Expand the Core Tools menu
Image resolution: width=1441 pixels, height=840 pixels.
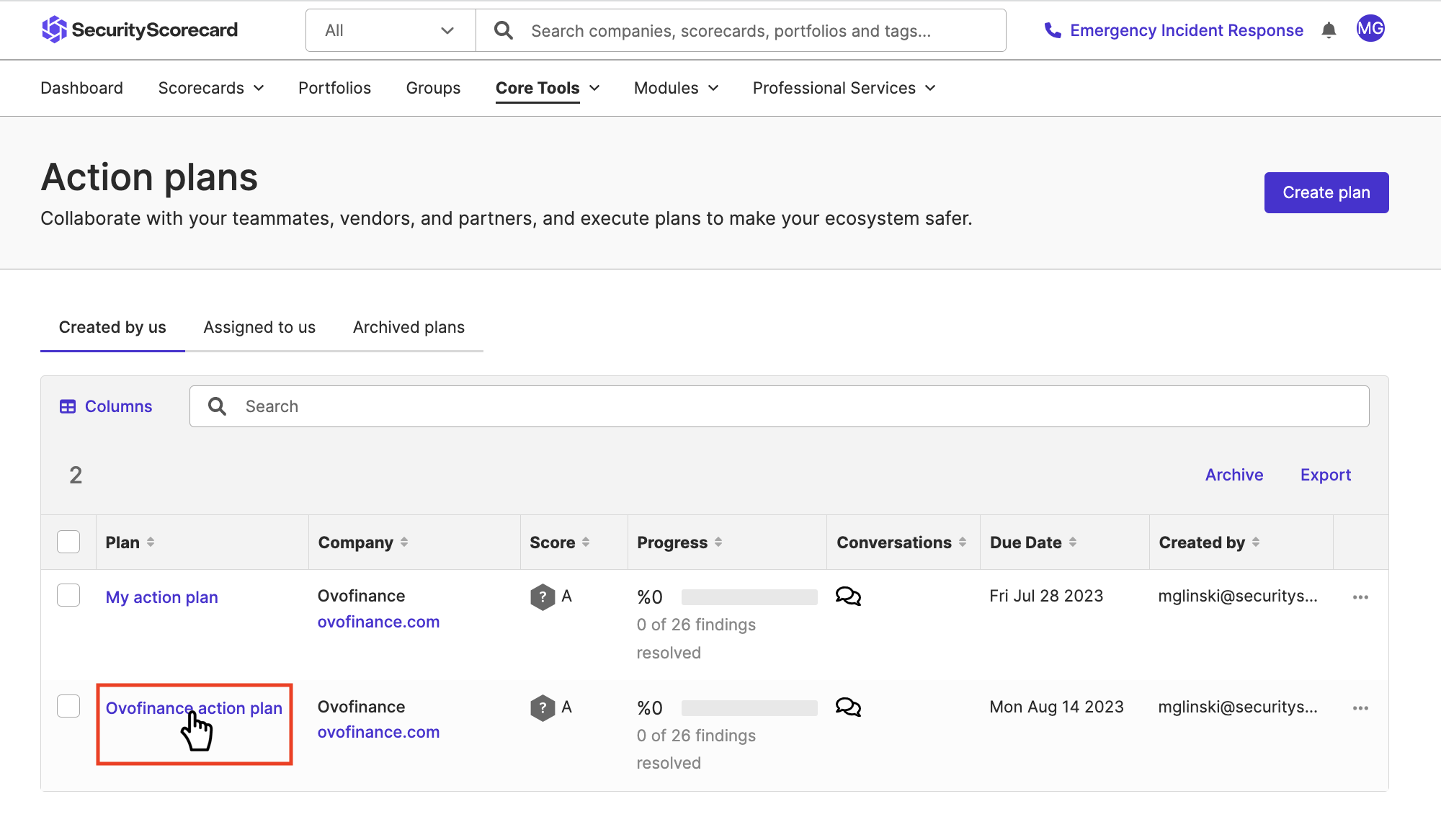(548, 88)
